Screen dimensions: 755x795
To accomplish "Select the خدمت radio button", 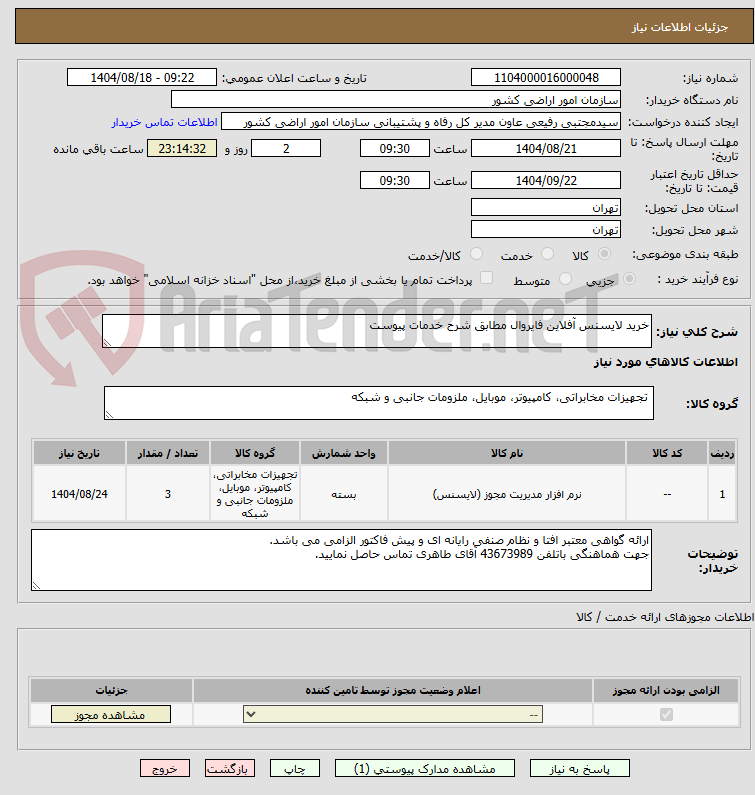I will [x=547, y=254].
